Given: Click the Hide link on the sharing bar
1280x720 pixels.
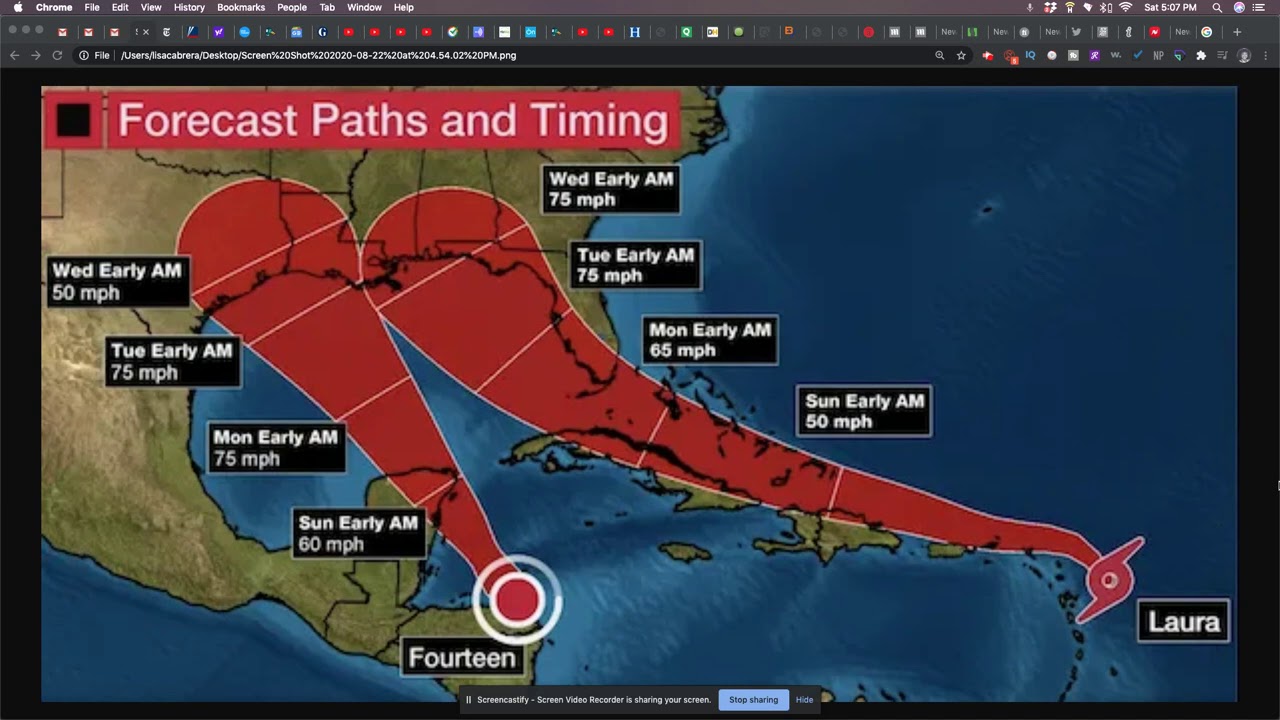Looking at the screenshot, I should 804,700.
